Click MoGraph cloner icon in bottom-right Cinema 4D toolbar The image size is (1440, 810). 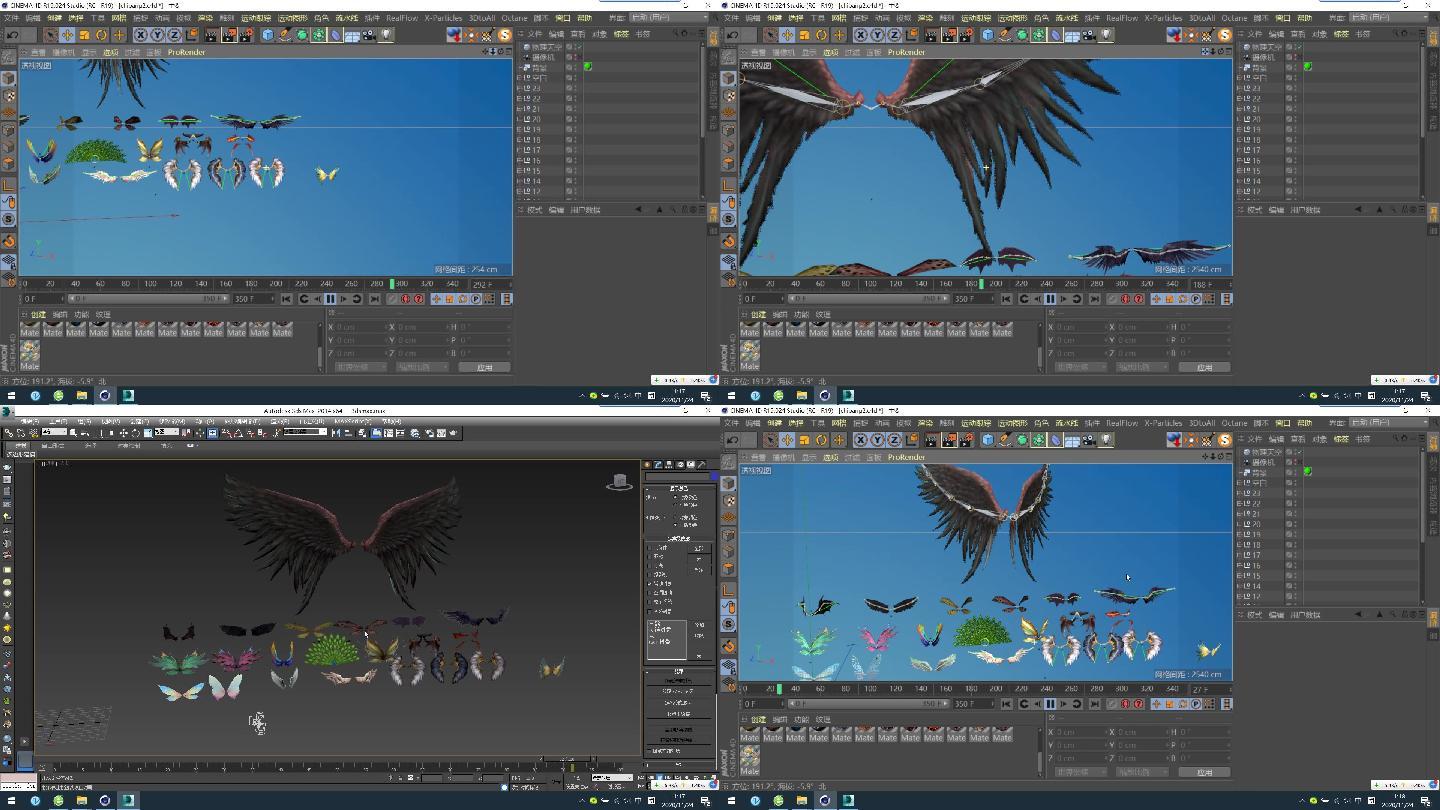[x=1038, y=440]
